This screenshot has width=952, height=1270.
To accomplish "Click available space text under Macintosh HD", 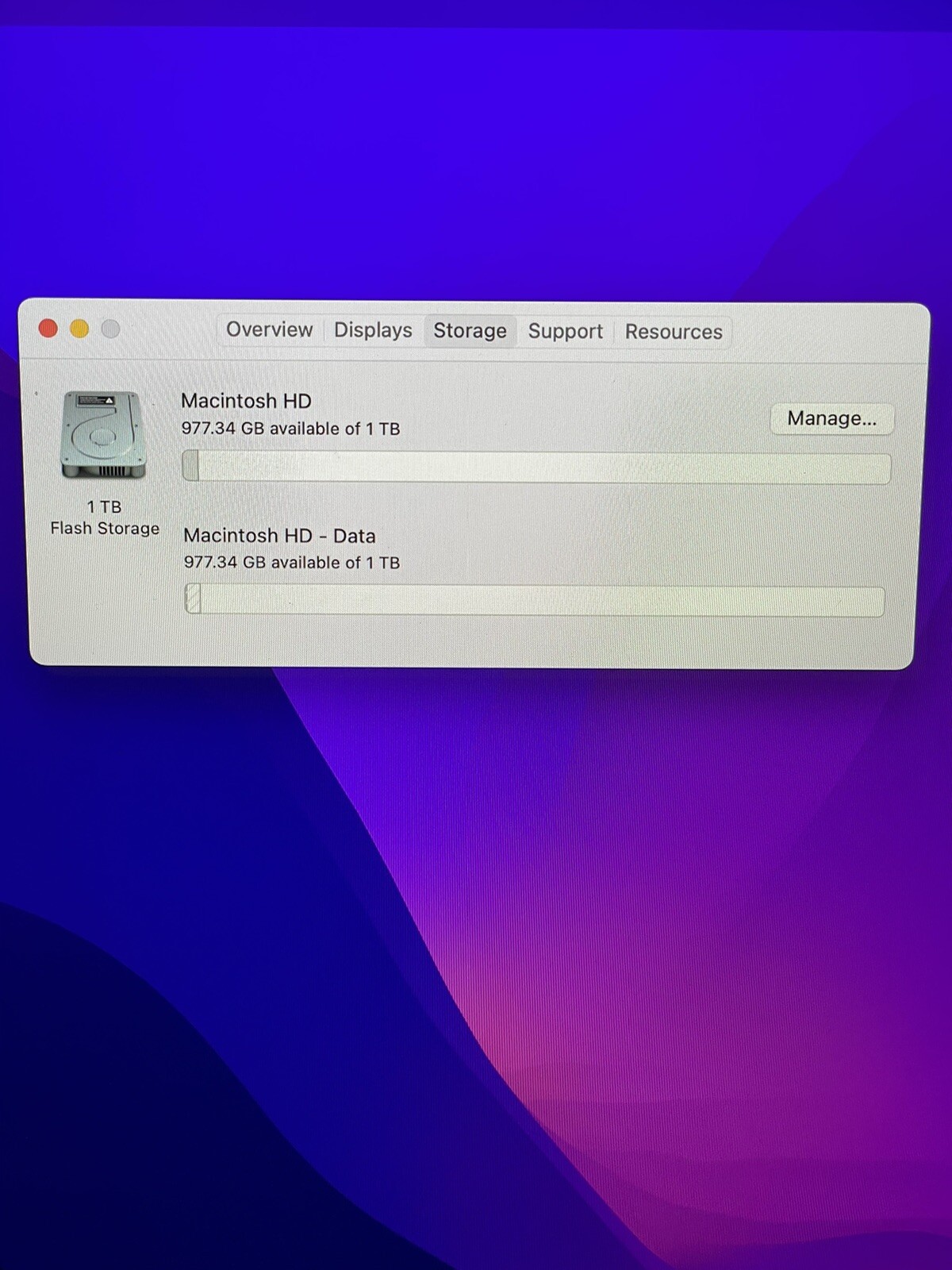I will point(290,429).
